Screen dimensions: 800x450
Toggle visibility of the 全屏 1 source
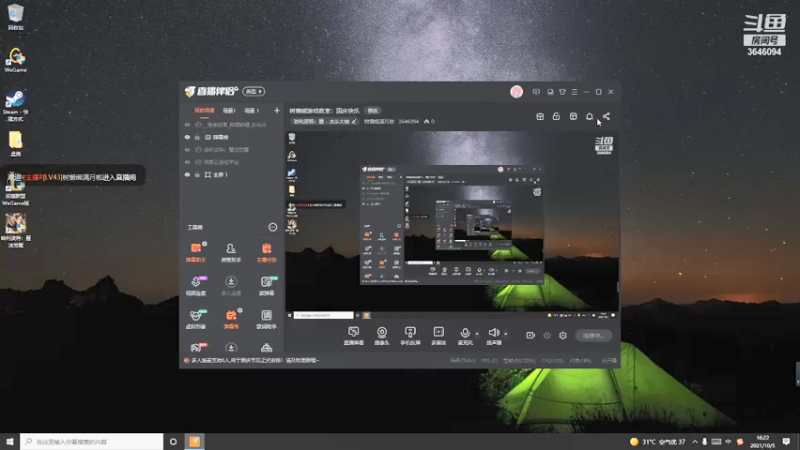tap(187, 174)
